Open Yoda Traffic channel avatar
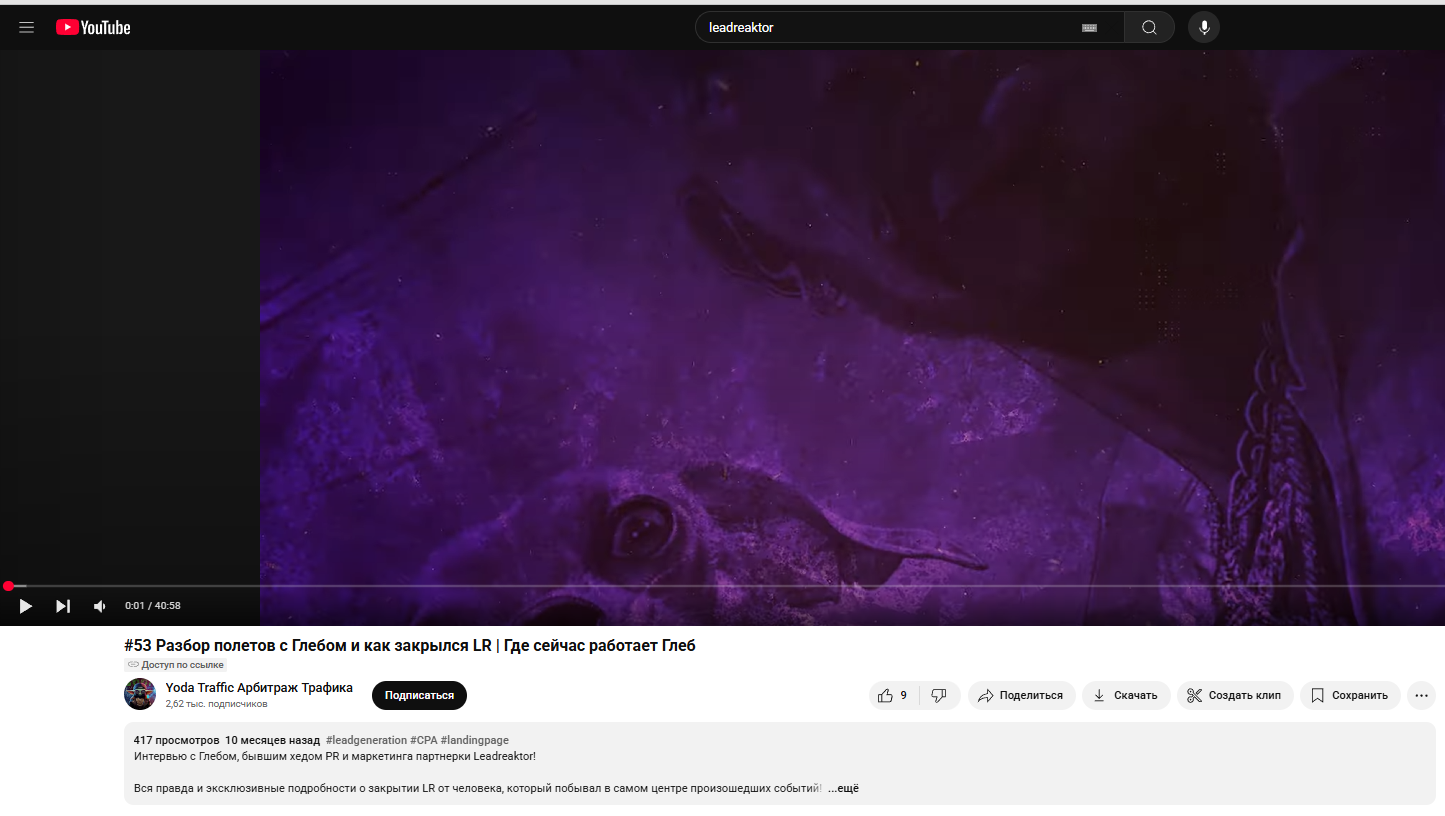The image size is (1445, 816). (x=140, y=694)
